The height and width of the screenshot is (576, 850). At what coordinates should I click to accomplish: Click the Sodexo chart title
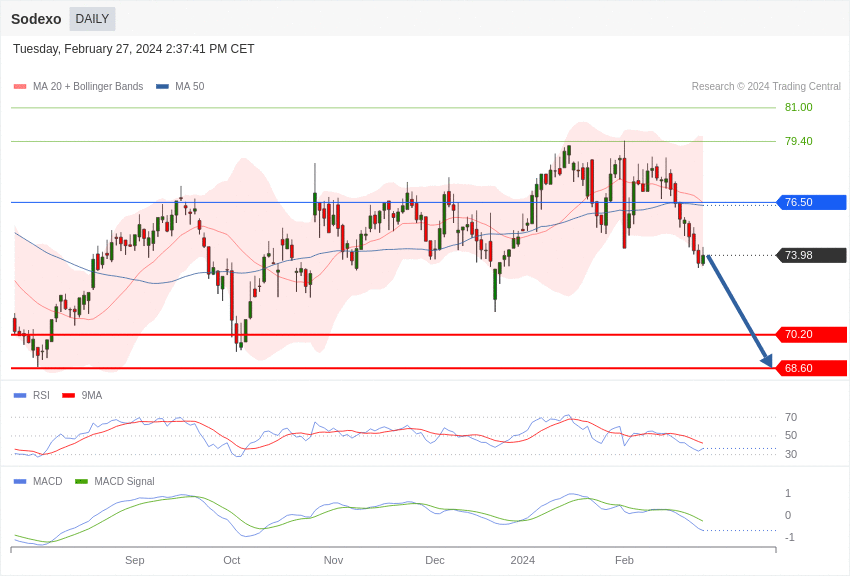coord(36,19)
